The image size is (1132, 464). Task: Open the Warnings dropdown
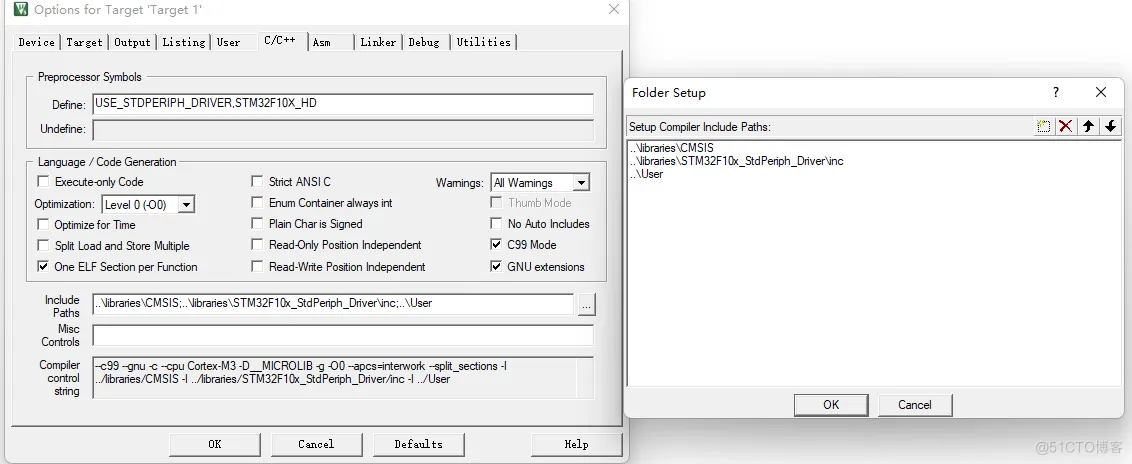point(581,183)
